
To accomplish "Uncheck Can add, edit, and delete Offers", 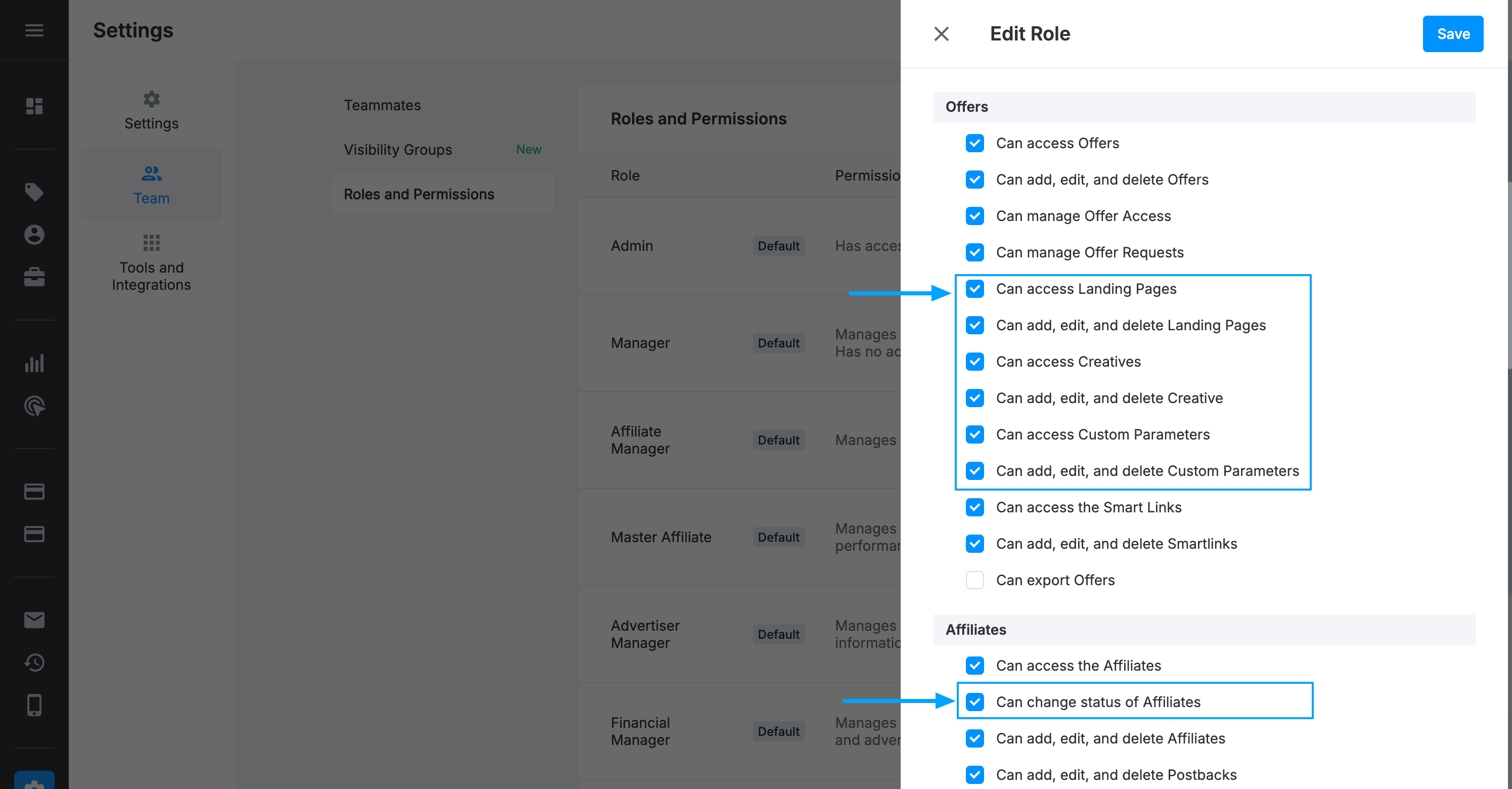I will (975, 180).
